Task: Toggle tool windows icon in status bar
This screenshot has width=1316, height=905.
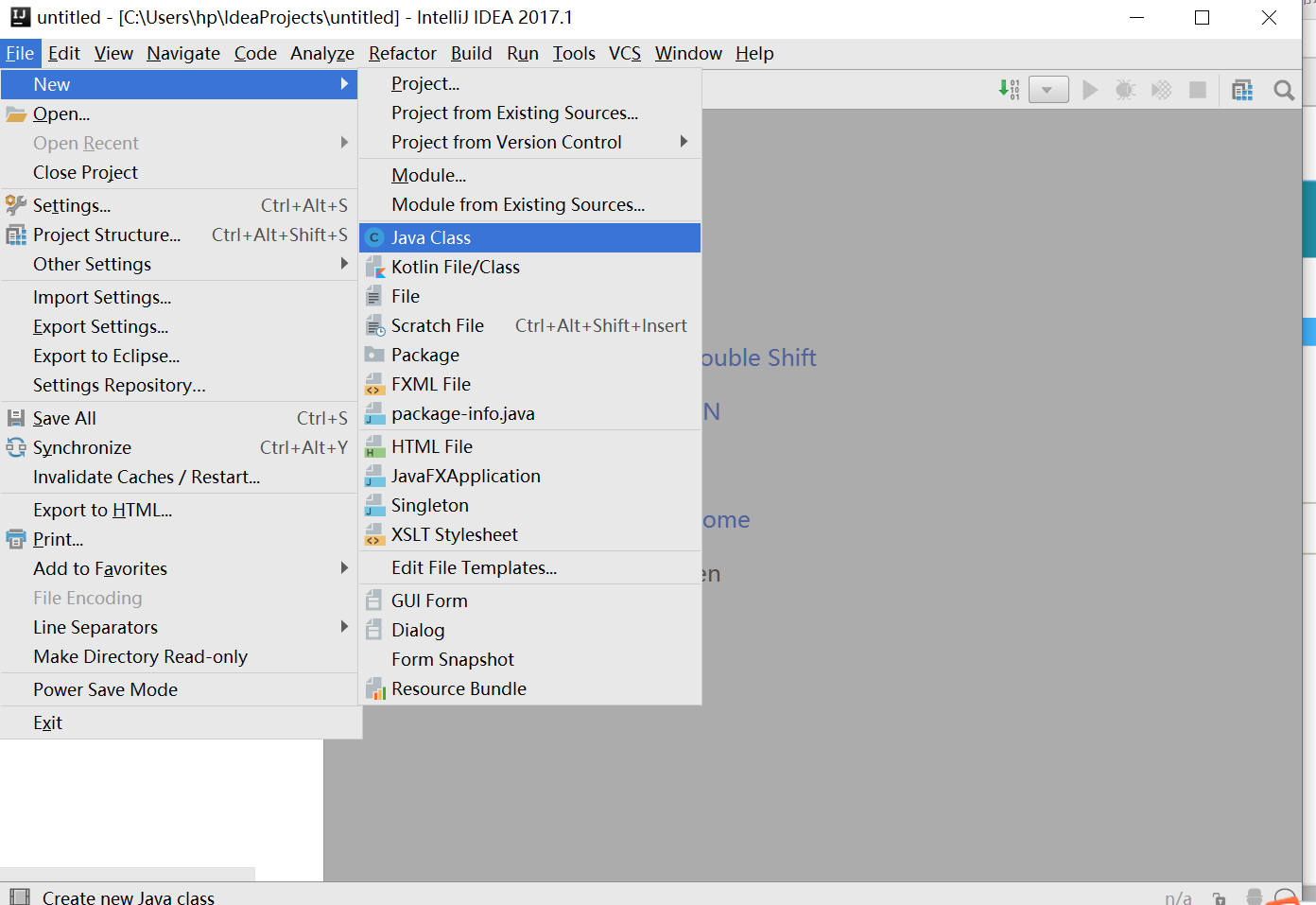Action: (19, 896)
